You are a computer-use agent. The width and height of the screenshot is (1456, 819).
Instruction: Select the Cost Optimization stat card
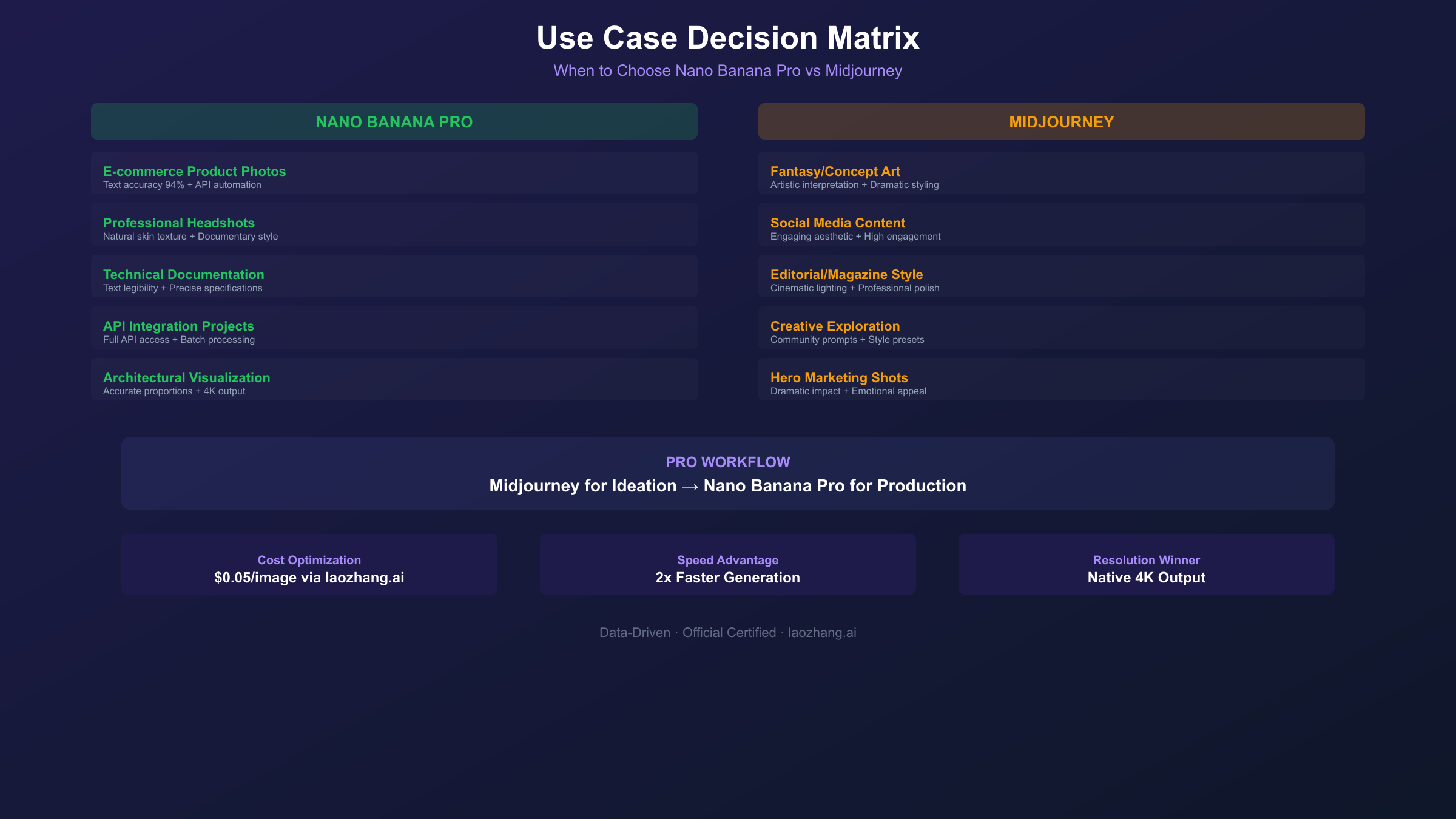click(x=309, y=564)
